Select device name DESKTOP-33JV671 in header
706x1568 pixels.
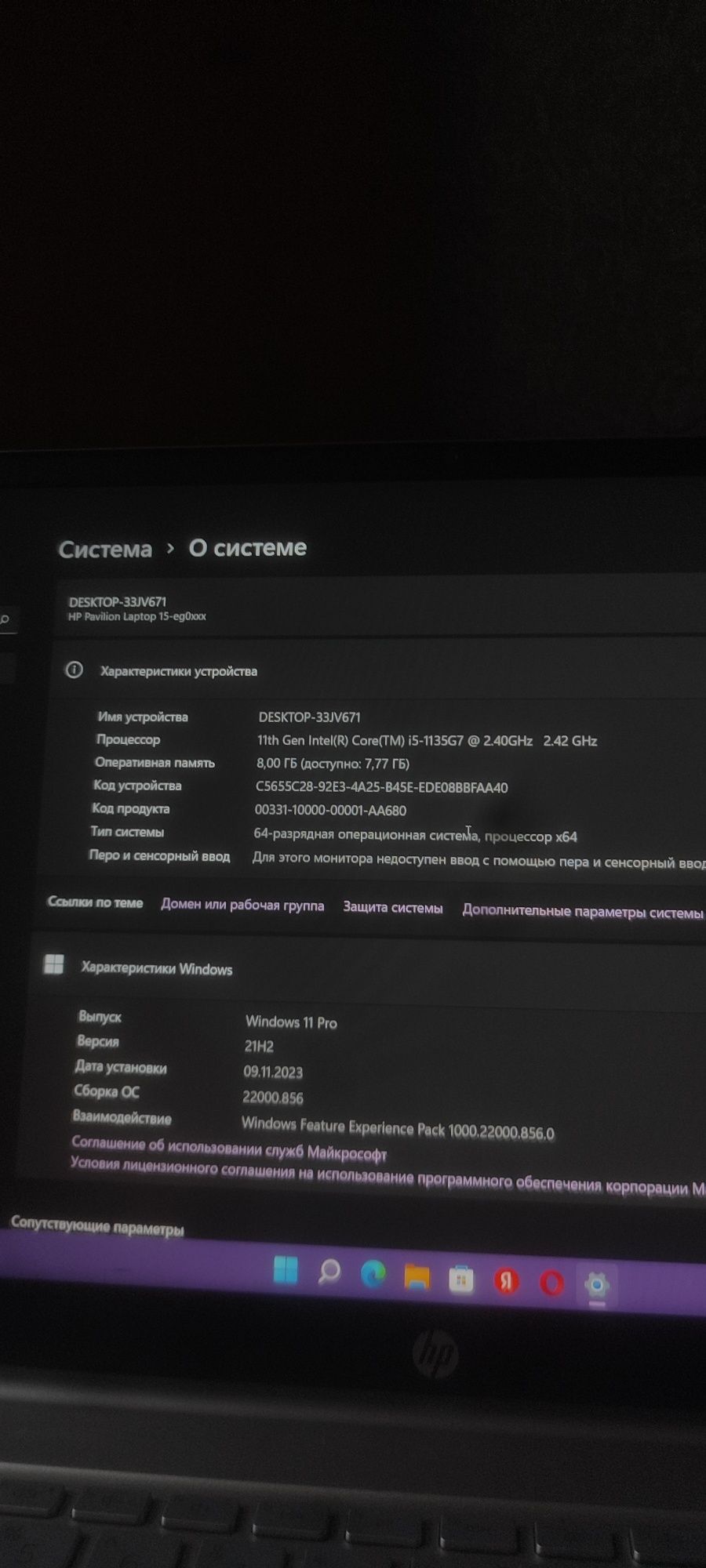118,602
